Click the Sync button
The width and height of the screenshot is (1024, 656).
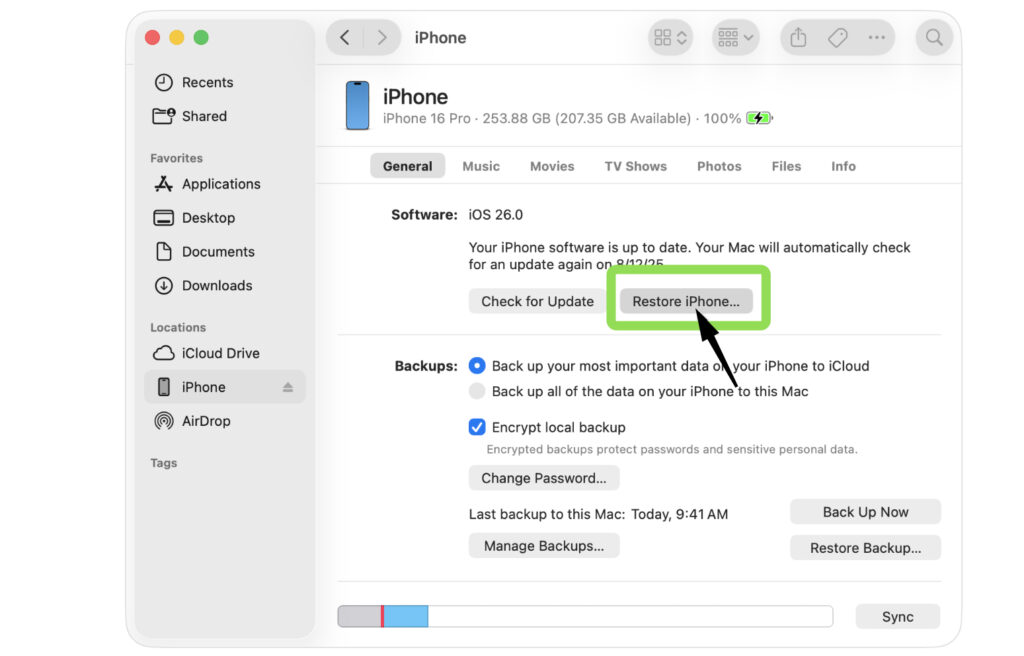point(897,616)
